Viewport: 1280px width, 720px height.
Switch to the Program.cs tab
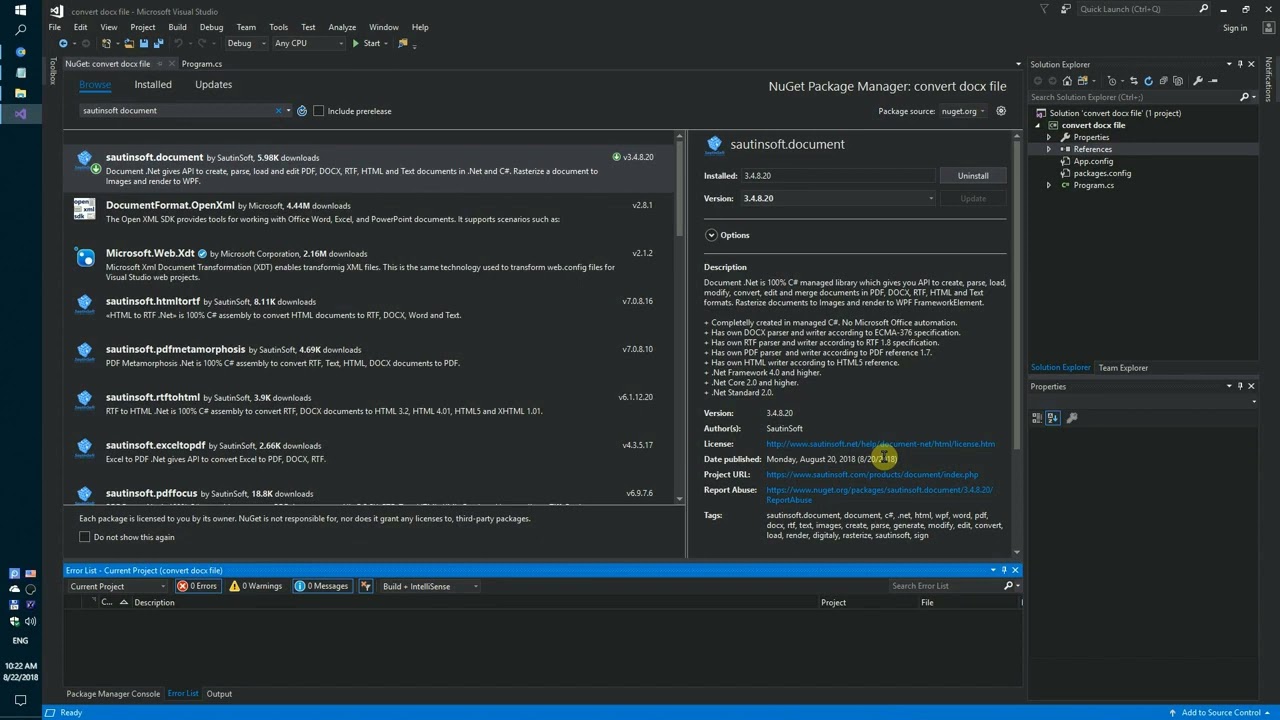(x=202, y=64)
